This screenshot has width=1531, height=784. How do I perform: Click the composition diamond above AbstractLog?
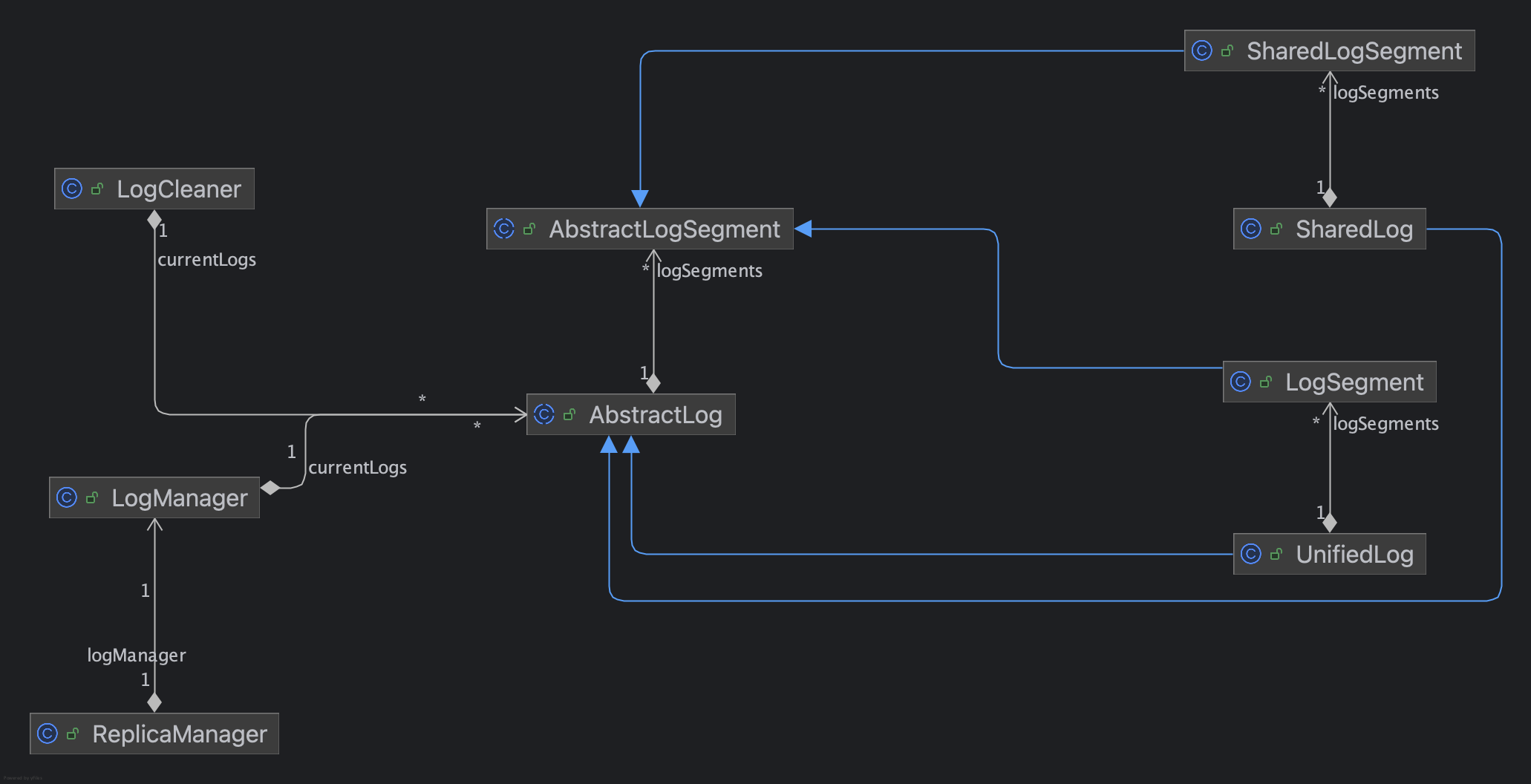point(653,383)
